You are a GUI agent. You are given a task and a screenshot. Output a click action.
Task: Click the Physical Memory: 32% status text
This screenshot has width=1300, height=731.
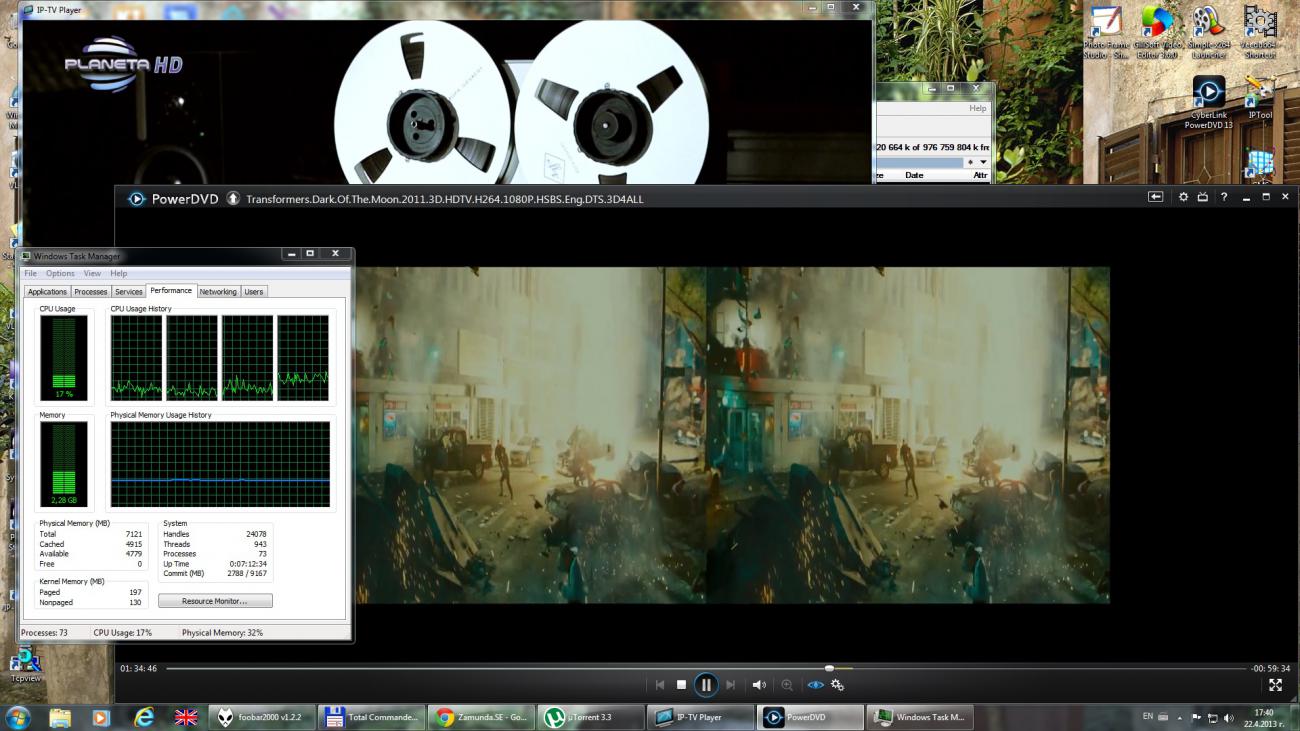click(222, 633)
